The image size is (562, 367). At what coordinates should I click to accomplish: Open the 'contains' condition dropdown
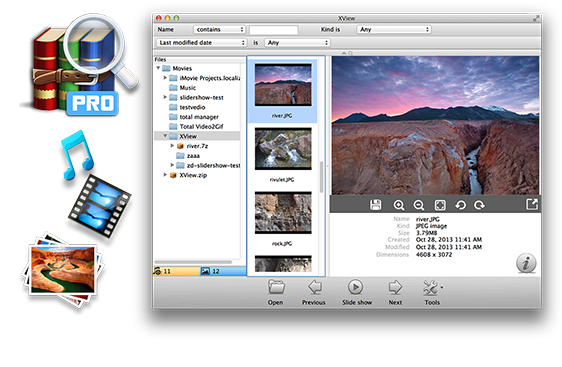click(x=219, y=29)
